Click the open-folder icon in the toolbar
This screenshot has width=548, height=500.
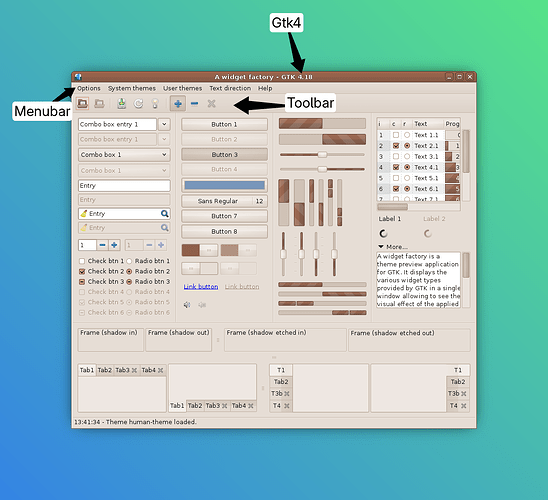82,103
